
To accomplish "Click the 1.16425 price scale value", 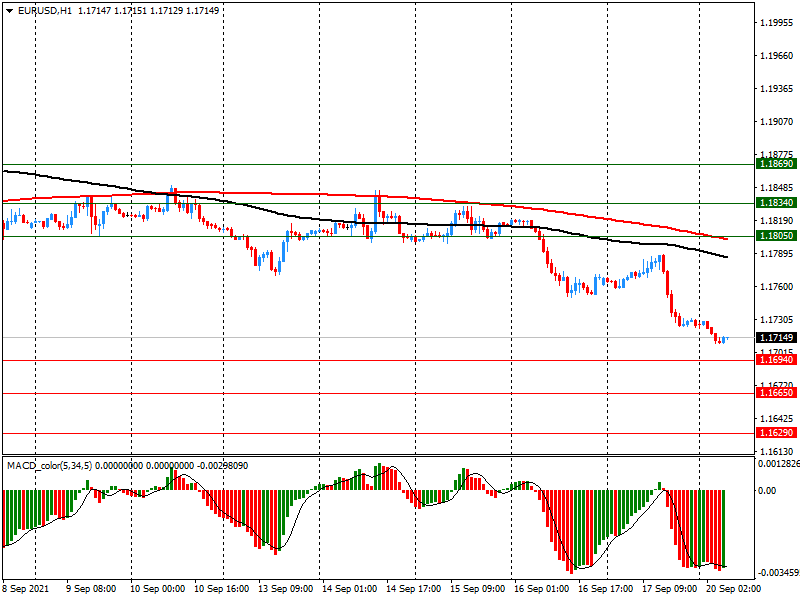I will 777,419.
